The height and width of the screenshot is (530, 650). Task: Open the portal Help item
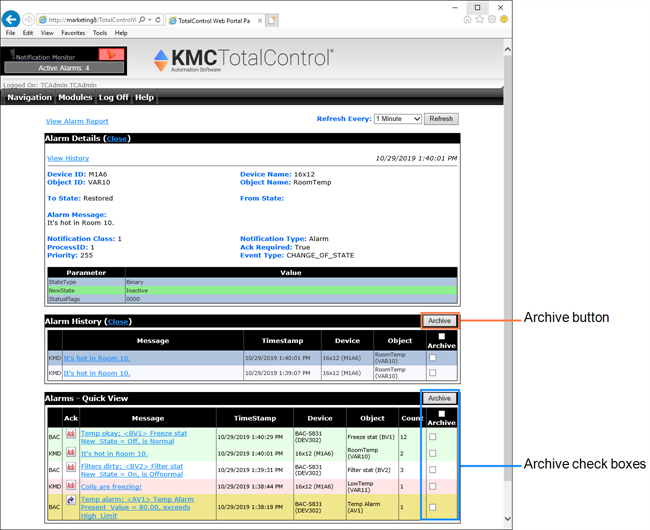coord(144,97)
